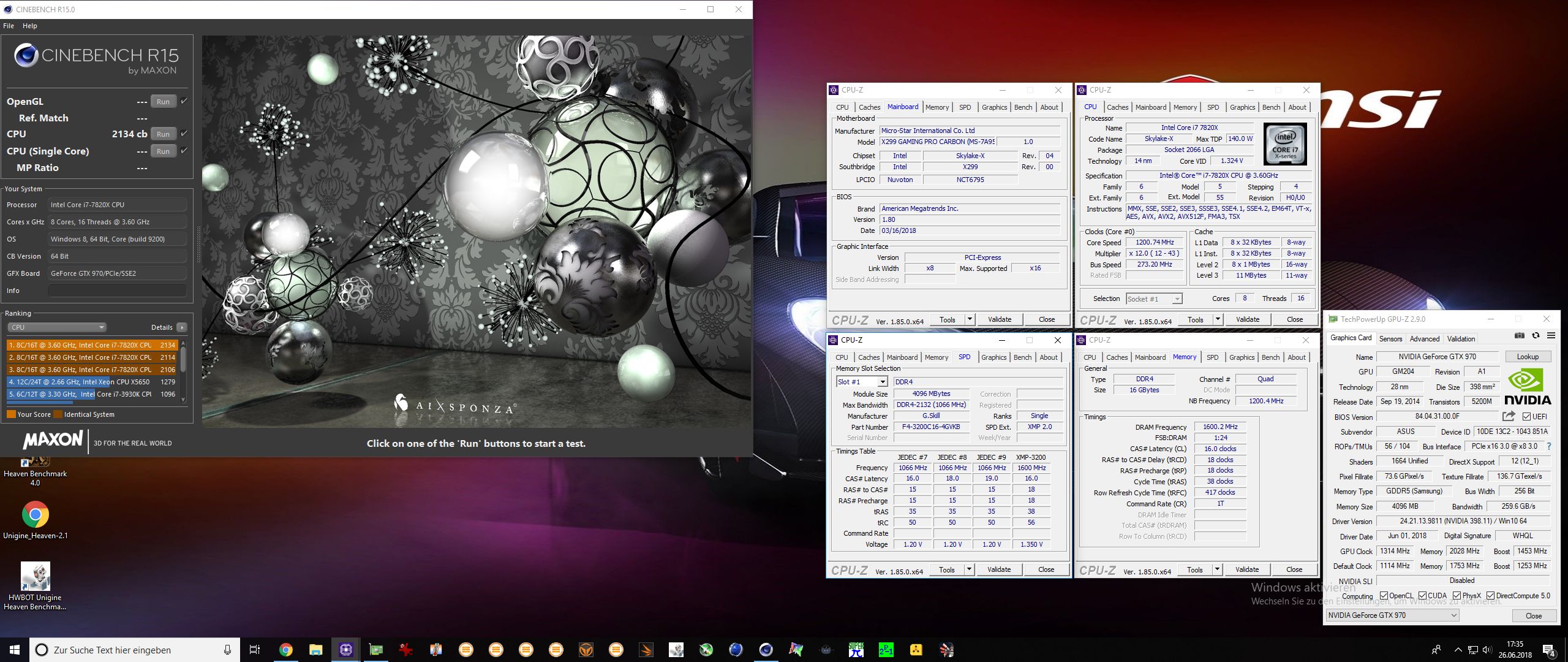Run the OpenGL test in Cinebench

(x=163, y=102)
